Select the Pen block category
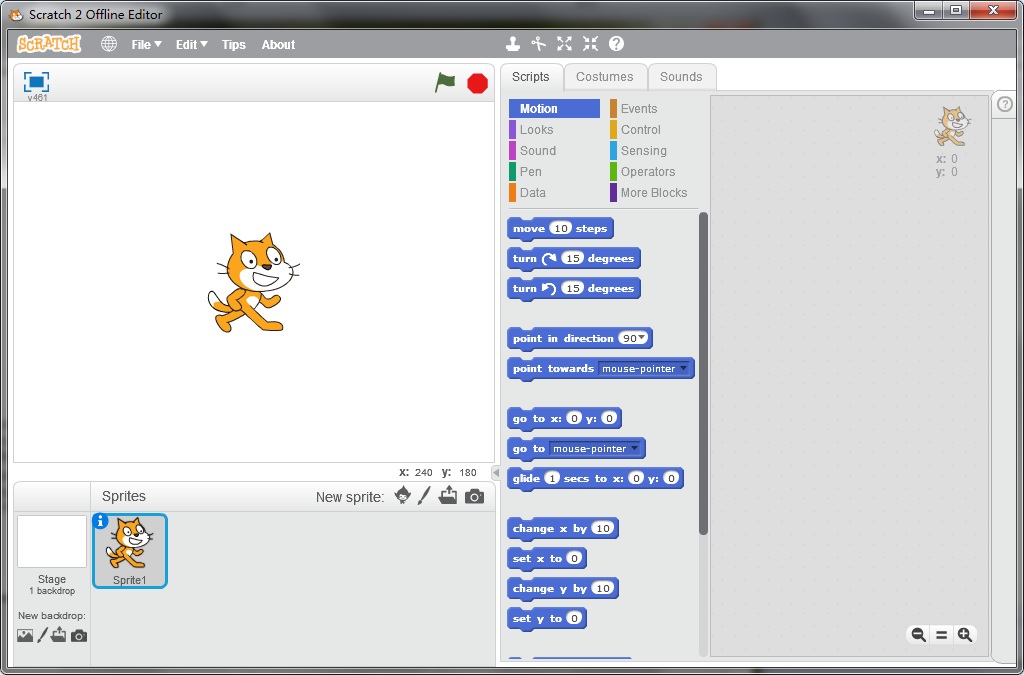Image resolution: width=1024 pixels, height=675 pixels. click(554, 172)
